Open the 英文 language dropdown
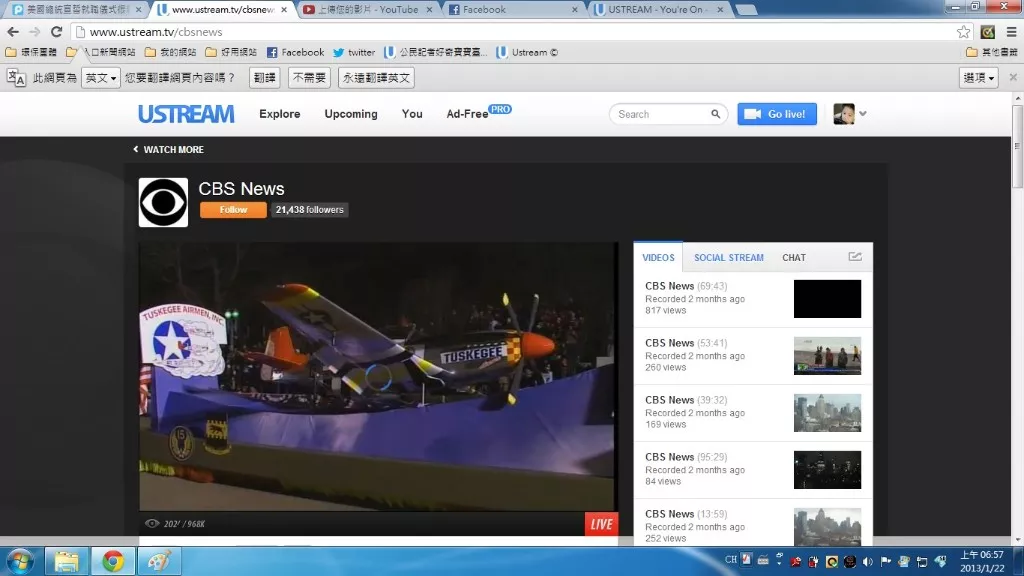 (x=101, y=78)
